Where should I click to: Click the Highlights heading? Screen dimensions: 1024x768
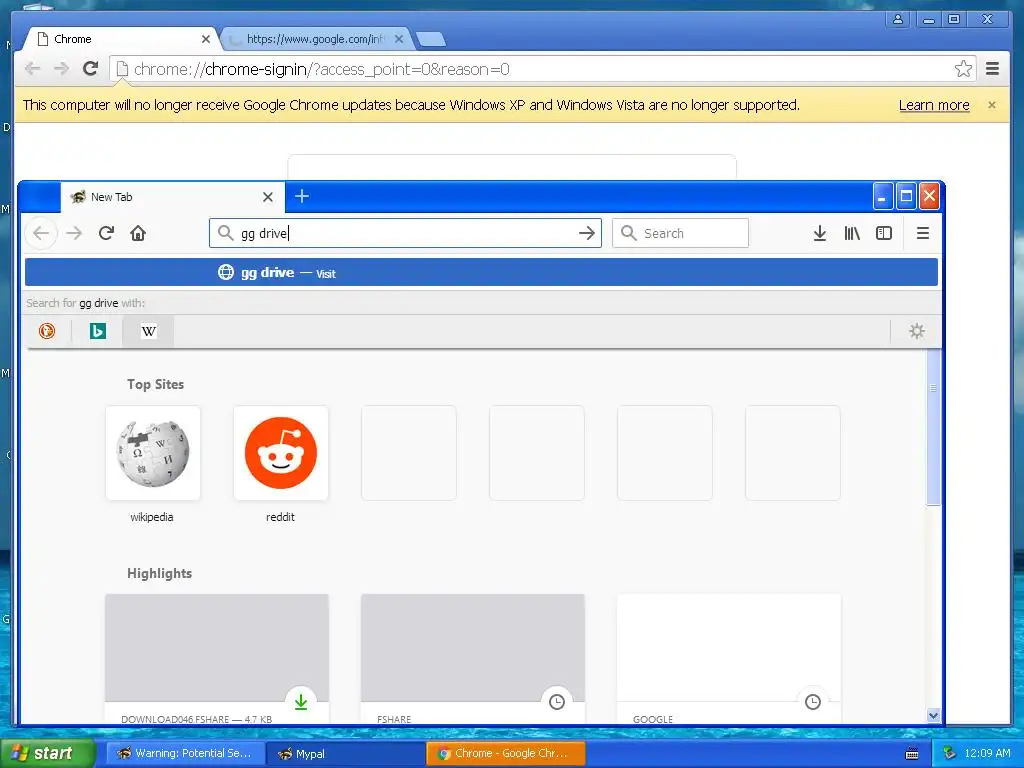[x=159, y=573]
